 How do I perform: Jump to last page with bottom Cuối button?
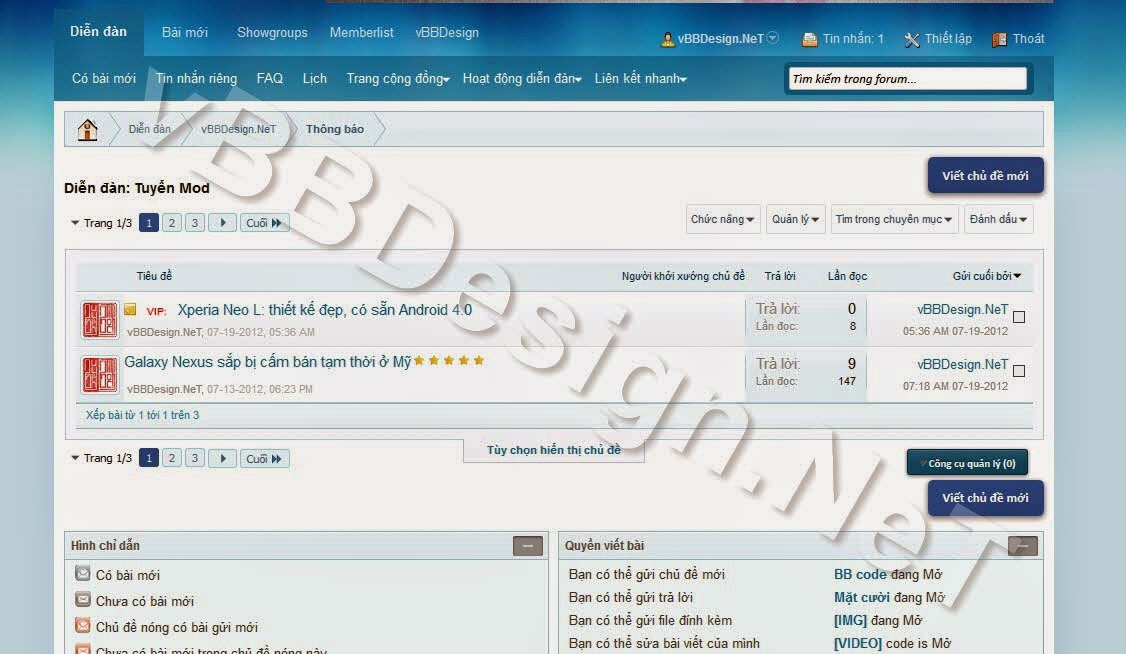[x=264, y=458]
